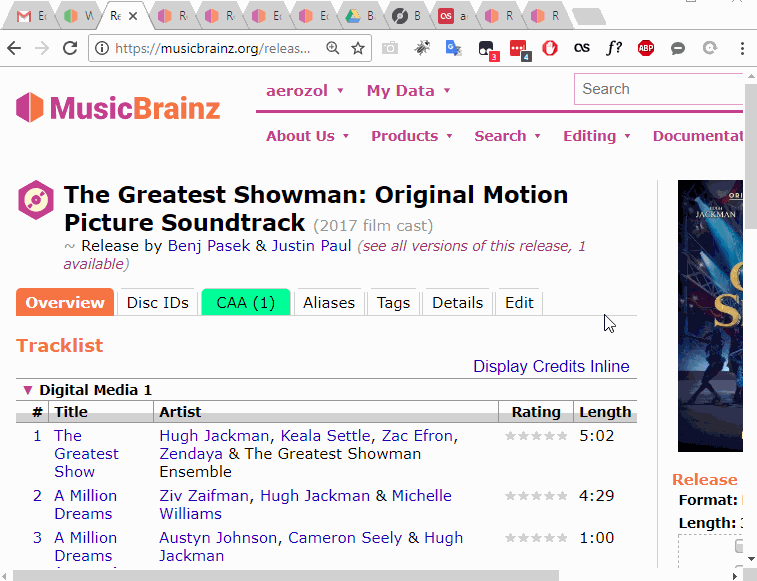Open the red hand blocker extension

click(549, 48)
